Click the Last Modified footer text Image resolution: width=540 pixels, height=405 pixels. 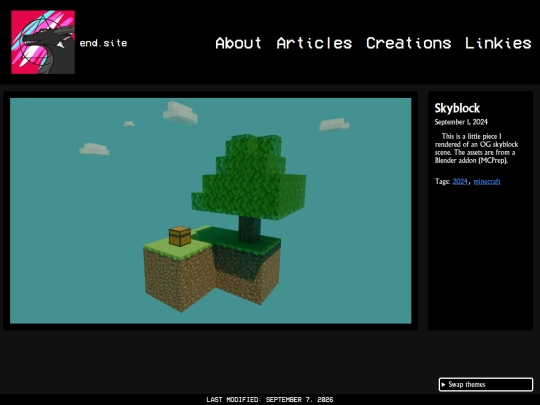pyautogui.click(x=270, y=399)
